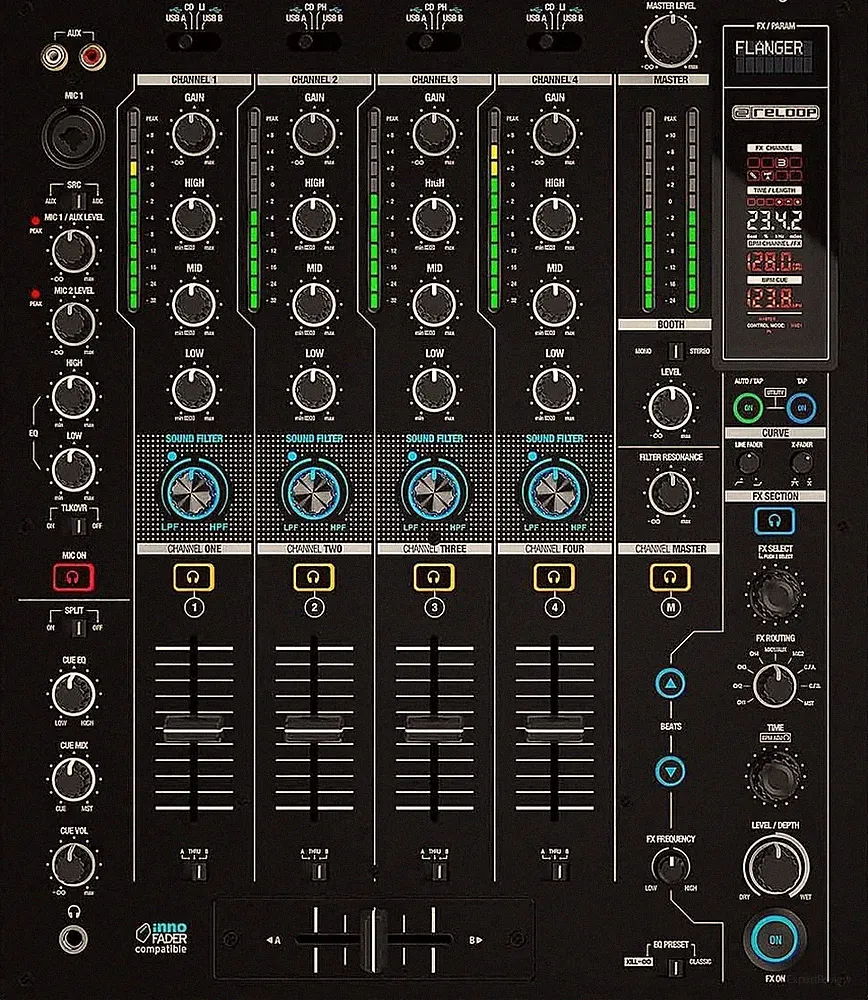
Task: Click the MIC 2 LEVEL knob
Action: click(73, 323)
